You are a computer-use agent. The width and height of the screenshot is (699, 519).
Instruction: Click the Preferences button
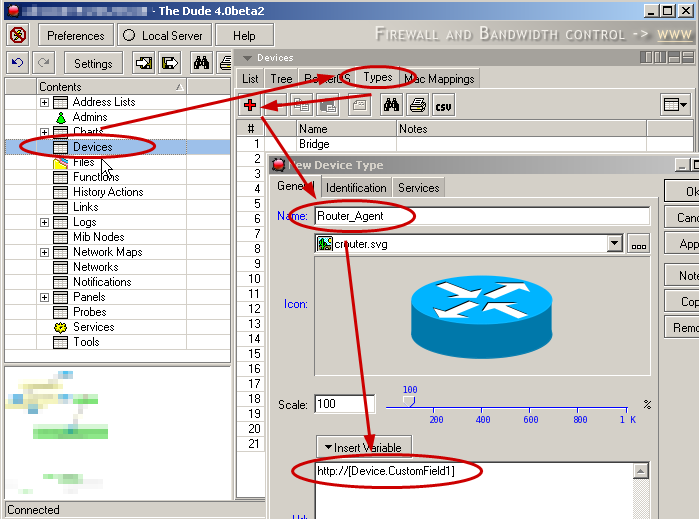(x=76, y=35)
